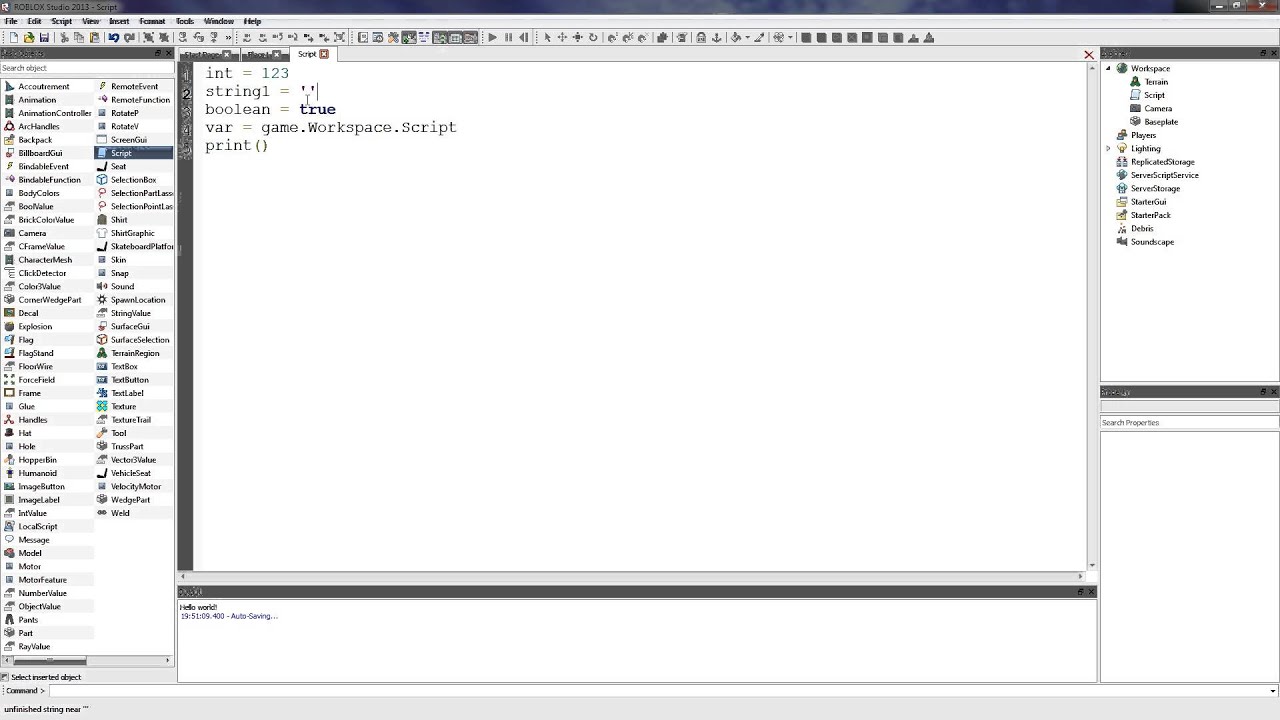Expand the toolbar overflow chevron
This screenshot has width=1280, height=720.
pyautogui.click(x=228, y=38)
